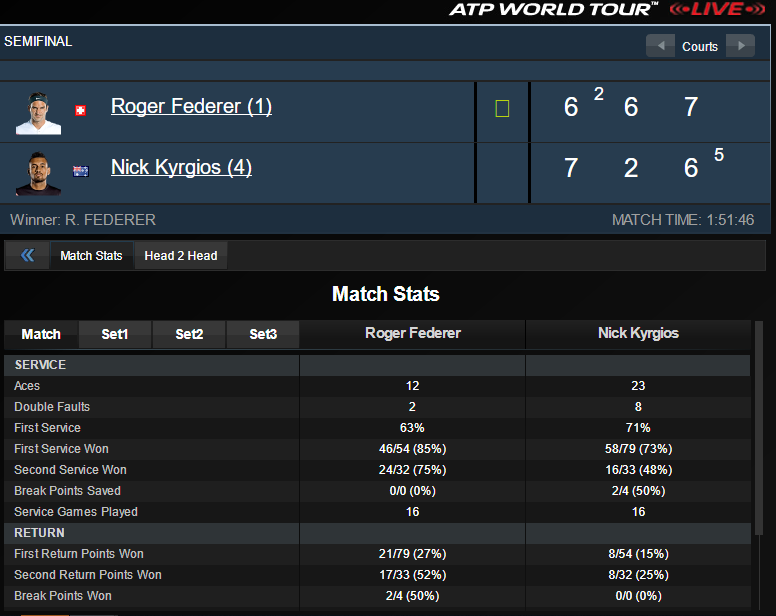Switch to the Match Stats tab

91,255
